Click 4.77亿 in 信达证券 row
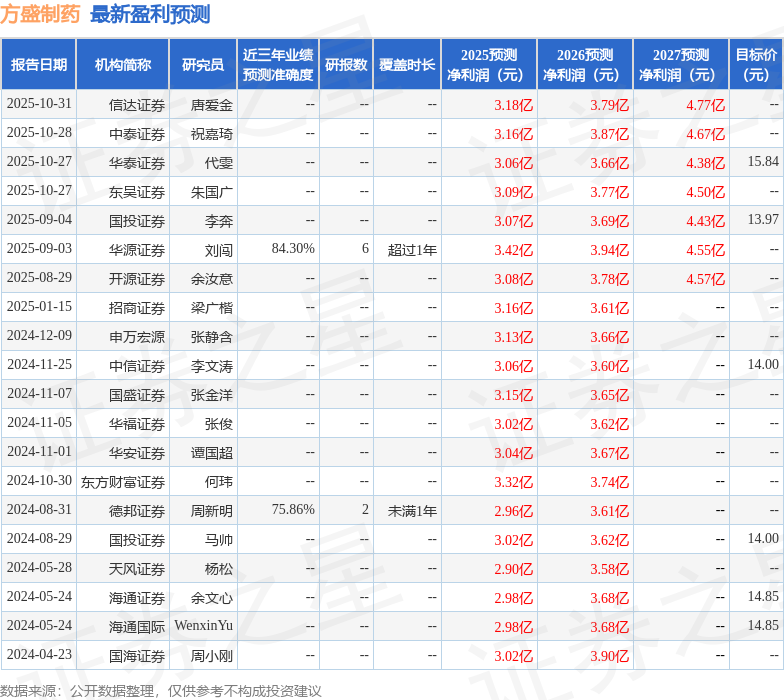784x700 pixels. point(706,105)
